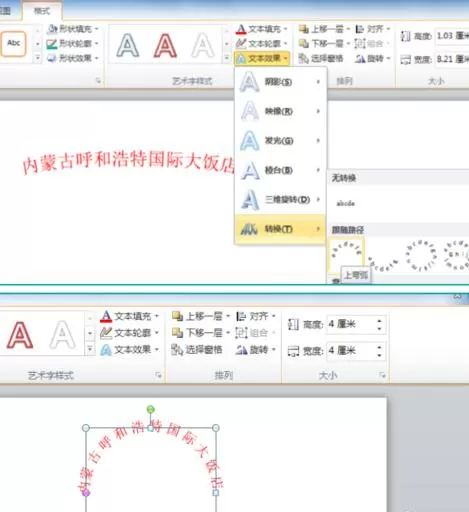469x512 pixels.
Task: Open 选择窗格 in upper ribbon
Action: [321, 59]
